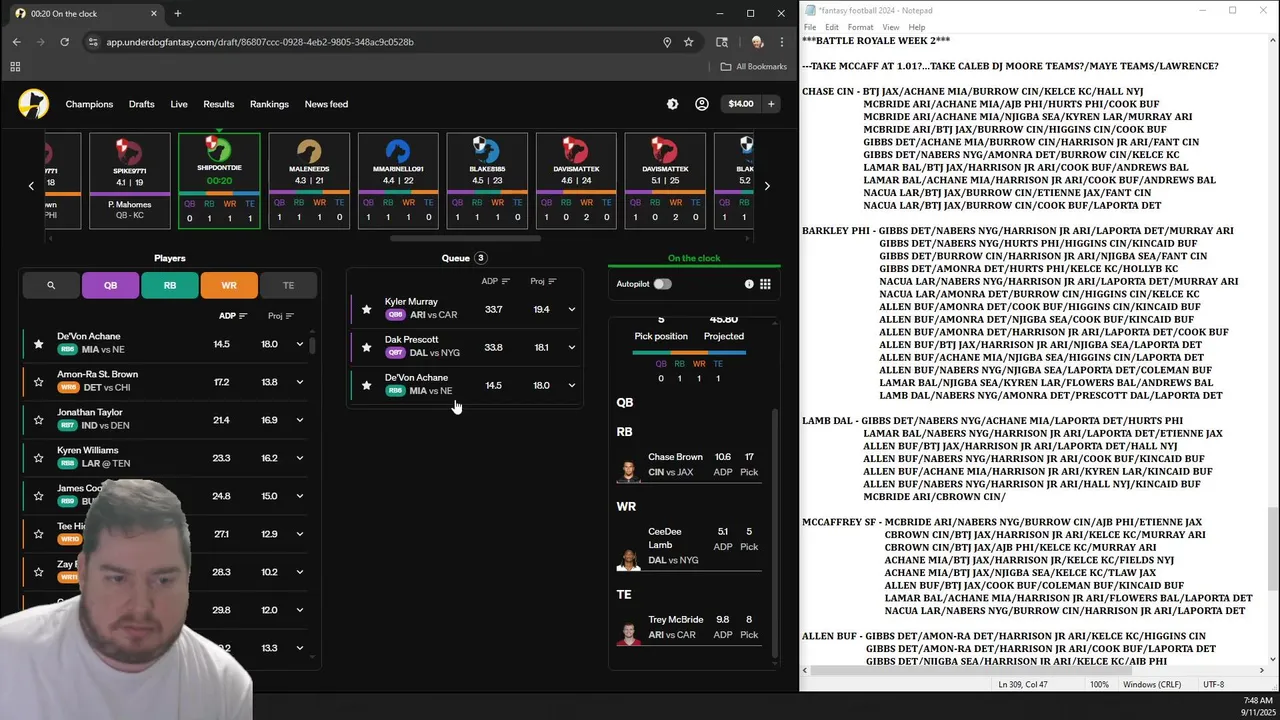This screenshot has height=720, width=1280.
Task: Star De'Von Achane in the players list
Action: click(39, 344)
